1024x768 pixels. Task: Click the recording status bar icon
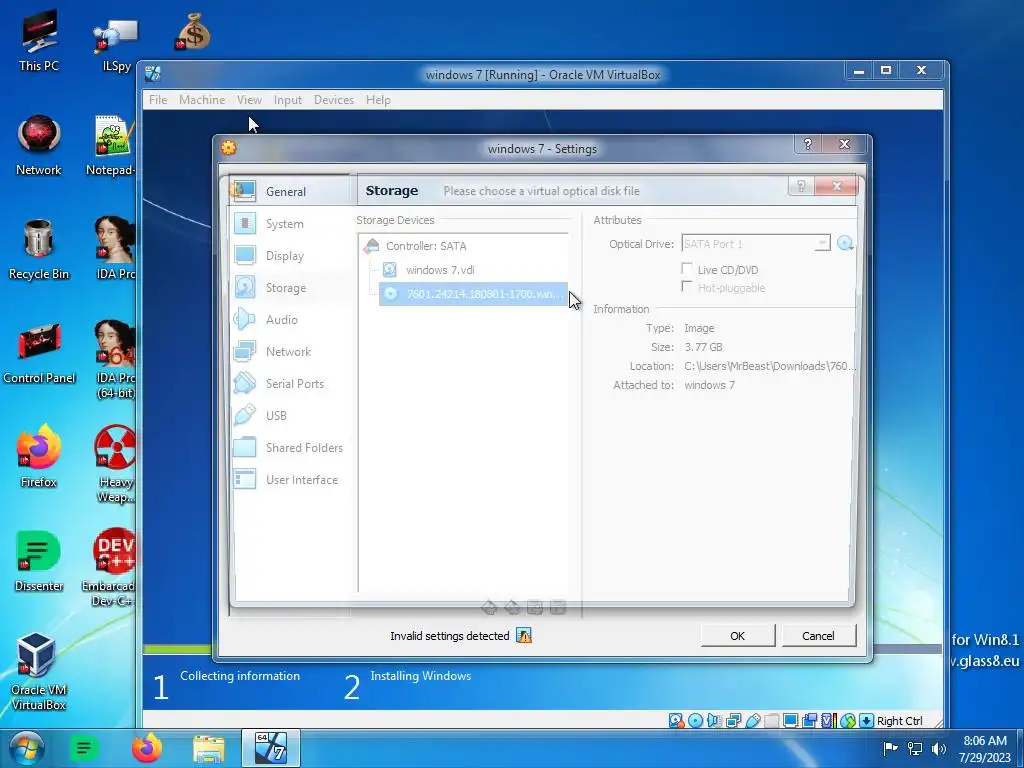810,720
